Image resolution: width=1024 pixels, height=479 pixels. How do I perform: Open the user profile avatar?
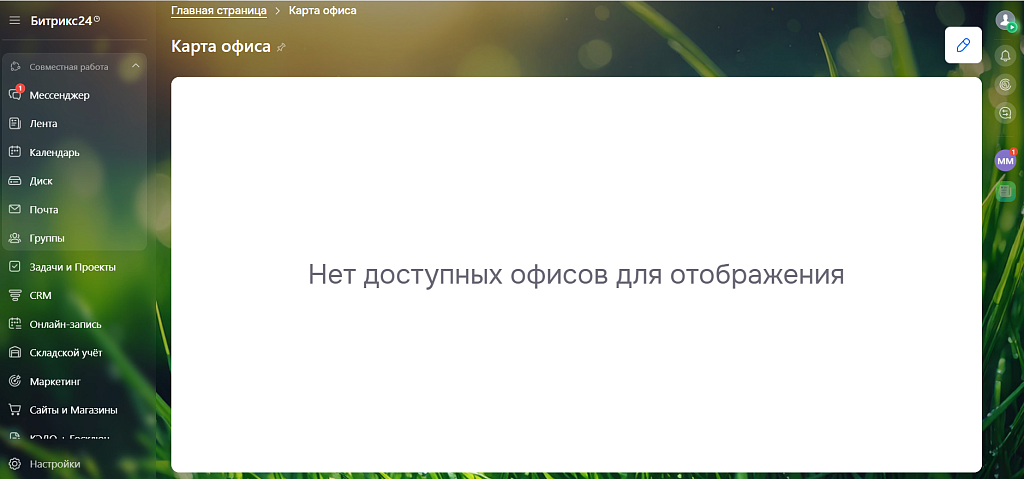(1006, 21)
